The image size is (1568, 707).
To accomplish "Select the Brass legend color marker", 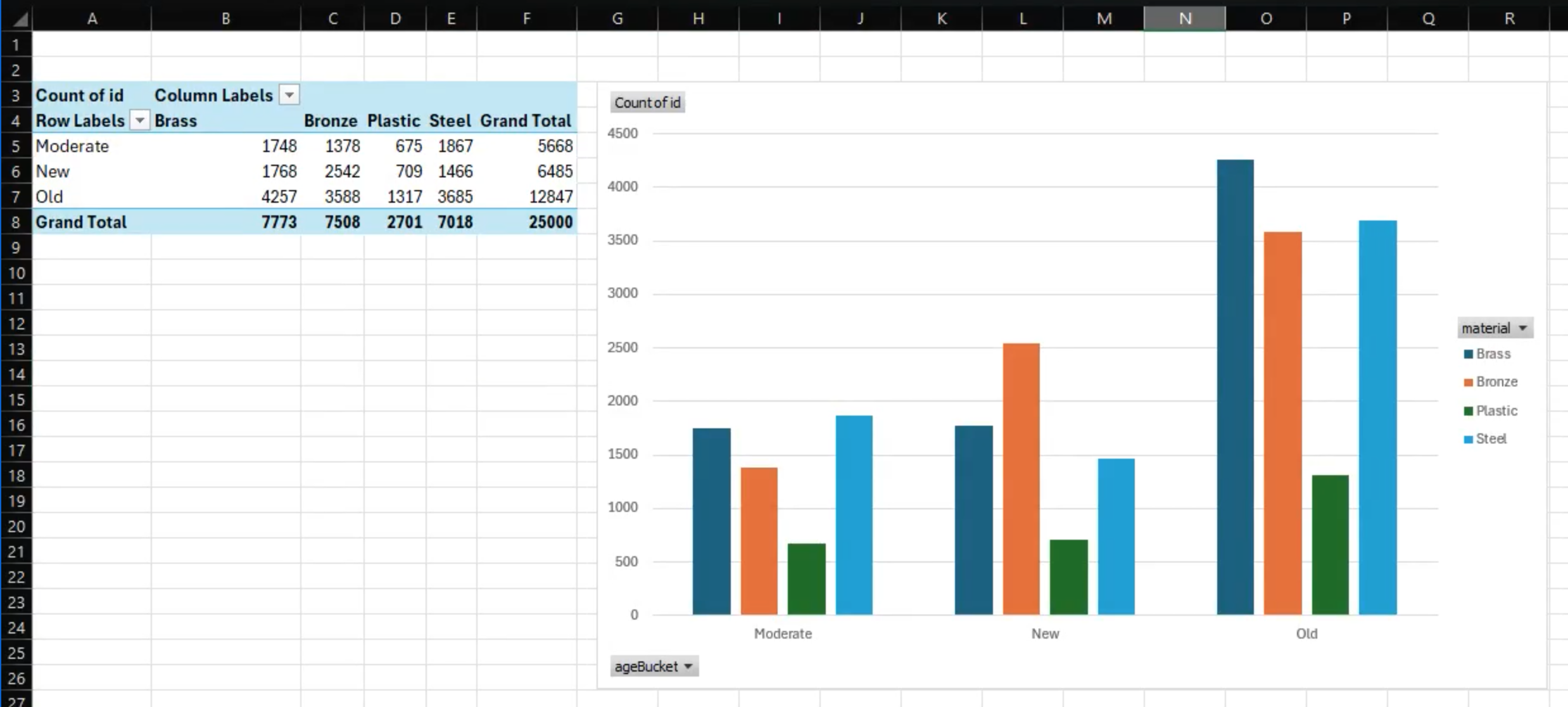I will click(x=1468, y=353).
